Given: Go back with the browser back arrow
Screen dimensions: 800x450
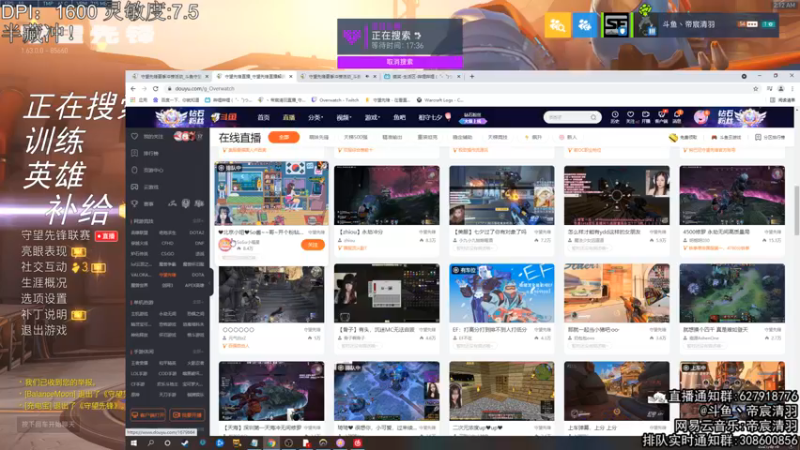Looking at the screenshot, I should pos(133,88).
